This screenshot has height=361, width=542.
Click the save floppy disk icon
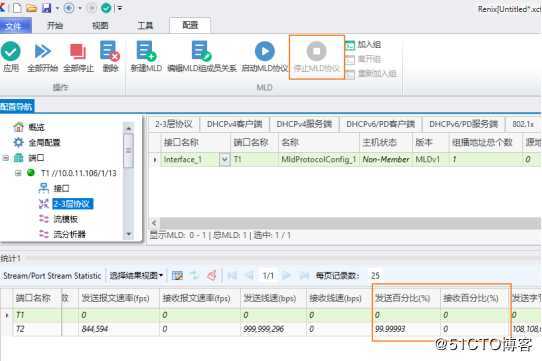(x=46, y=8)
